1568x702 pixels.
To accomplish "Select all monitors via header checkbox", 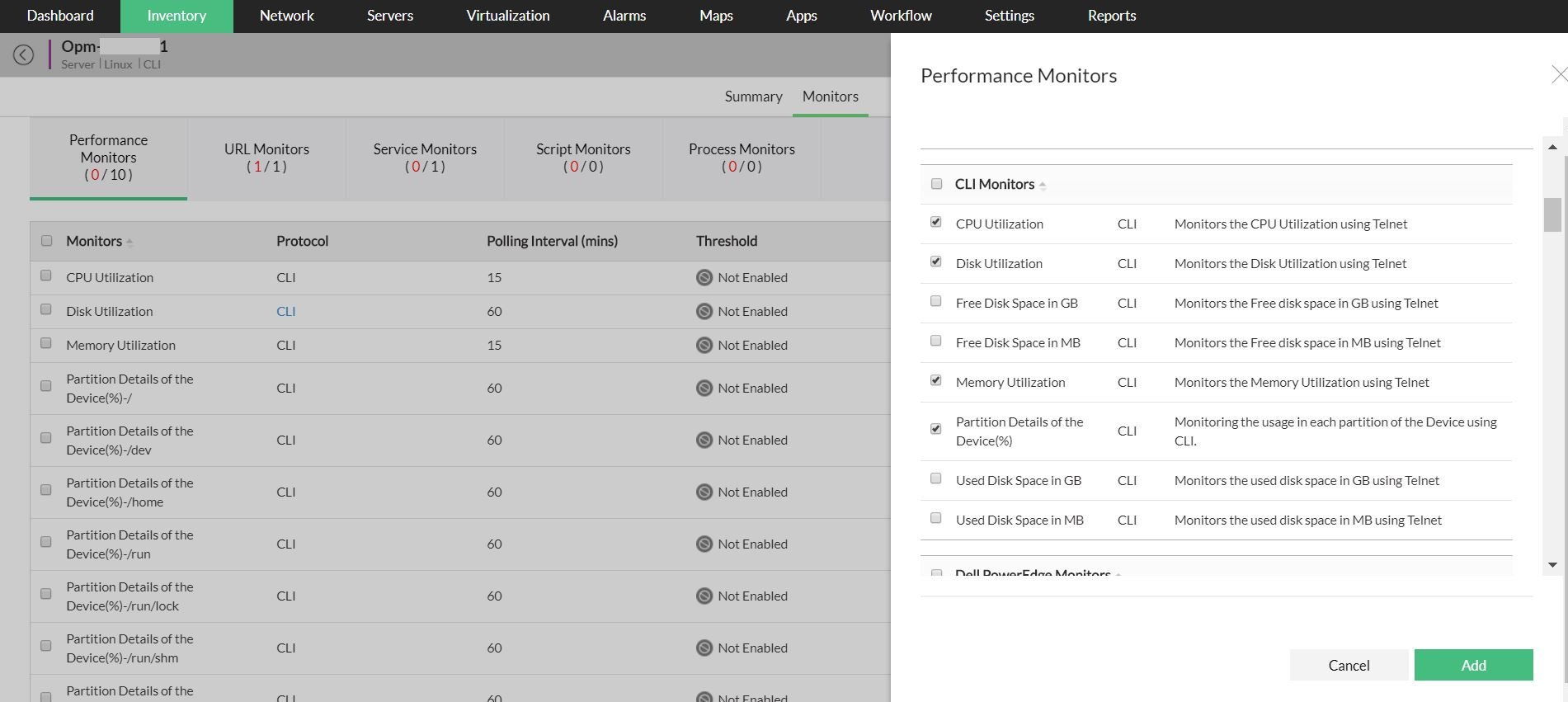I will point(46,241).
